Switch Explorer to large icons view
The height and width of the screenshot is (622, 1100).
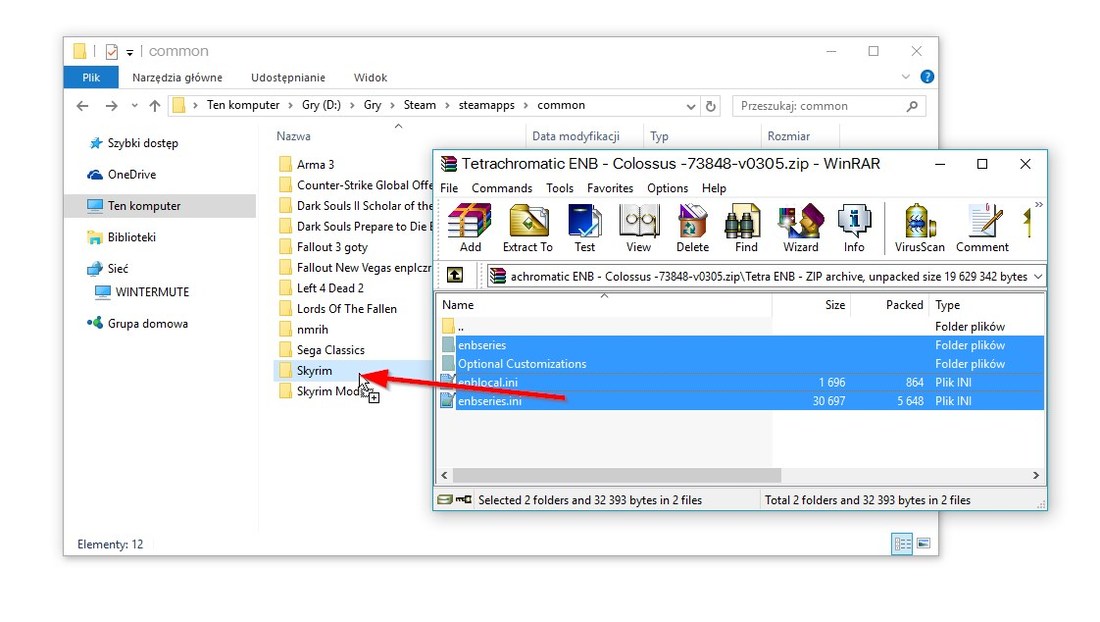(x=923, y=543)
